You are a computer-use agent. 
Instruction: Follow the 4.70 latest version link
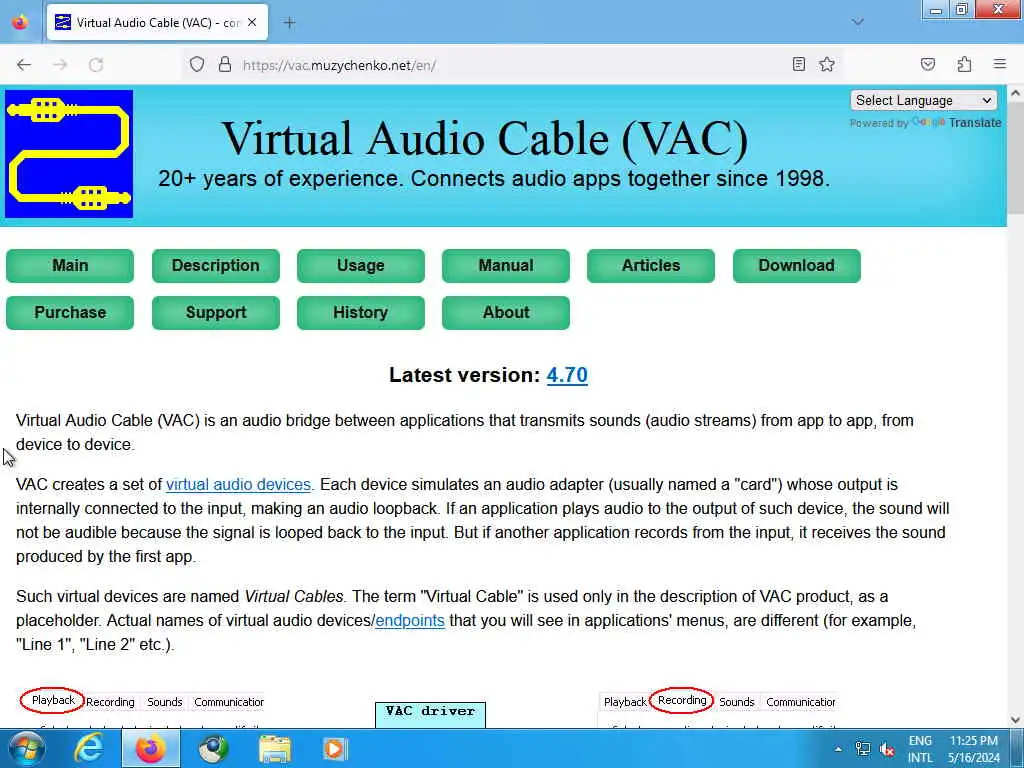coord(567,375)
